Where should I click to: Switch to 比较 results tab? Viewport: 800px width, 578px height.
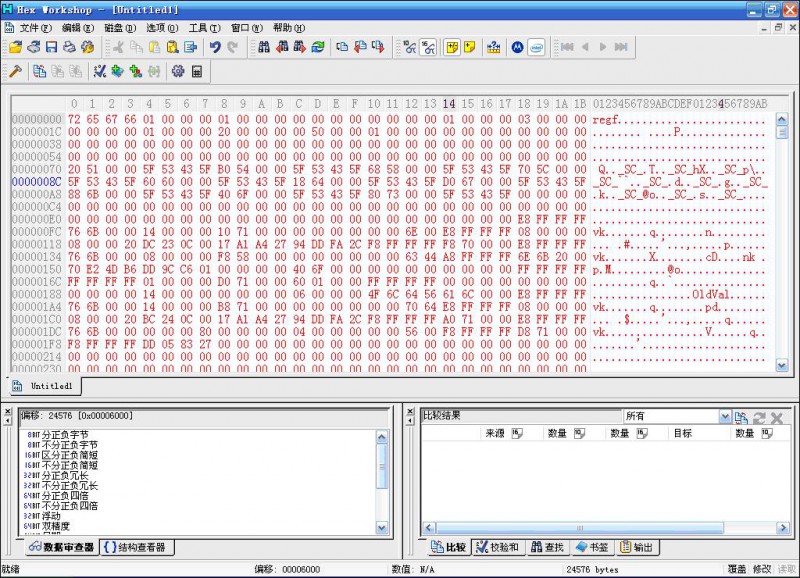pyautogui.click(x=448, y=547)
